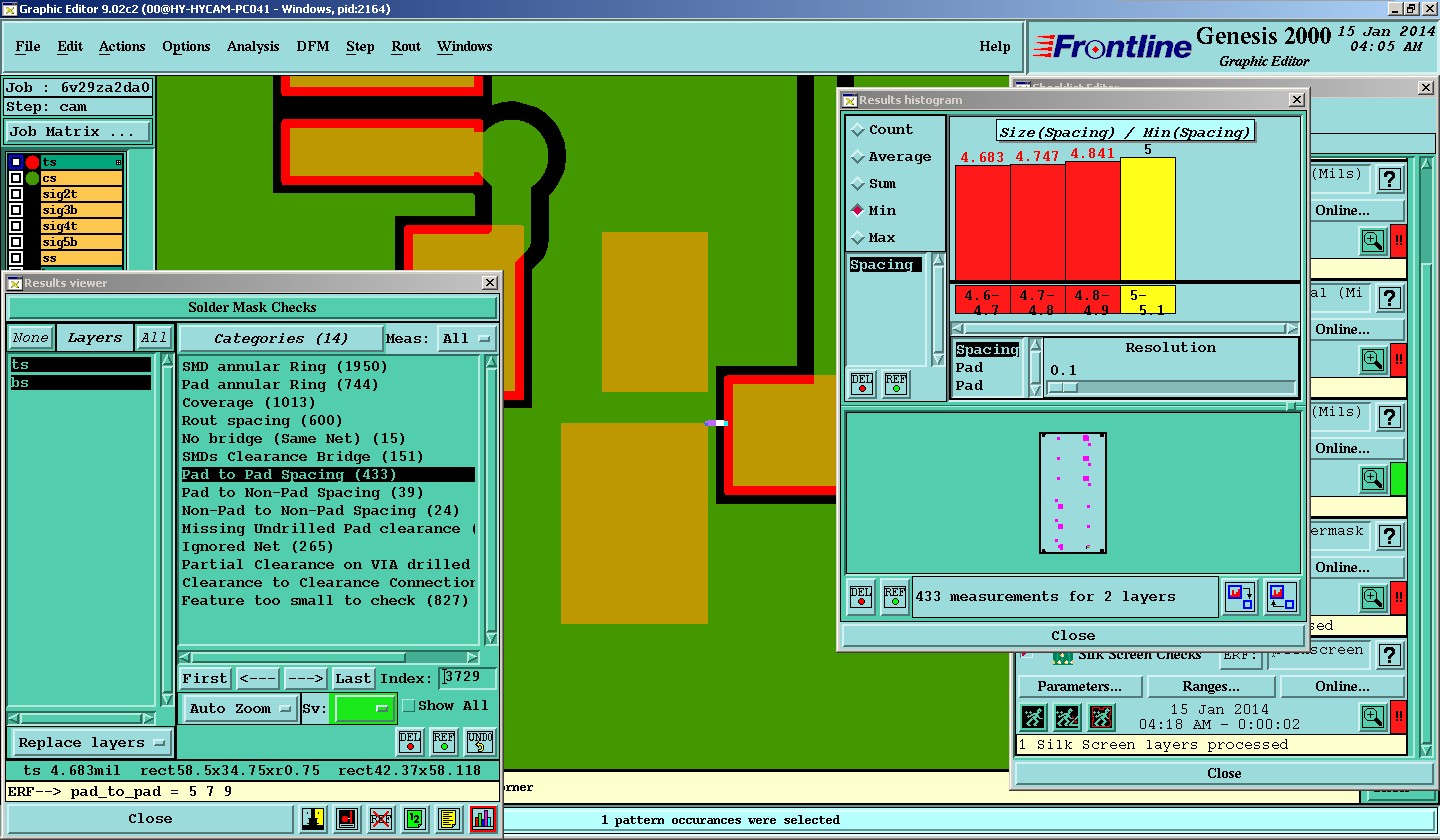Click the first green running-man icon
The width and height of the screenshot is (1440, 840).
coord(1033,717)
